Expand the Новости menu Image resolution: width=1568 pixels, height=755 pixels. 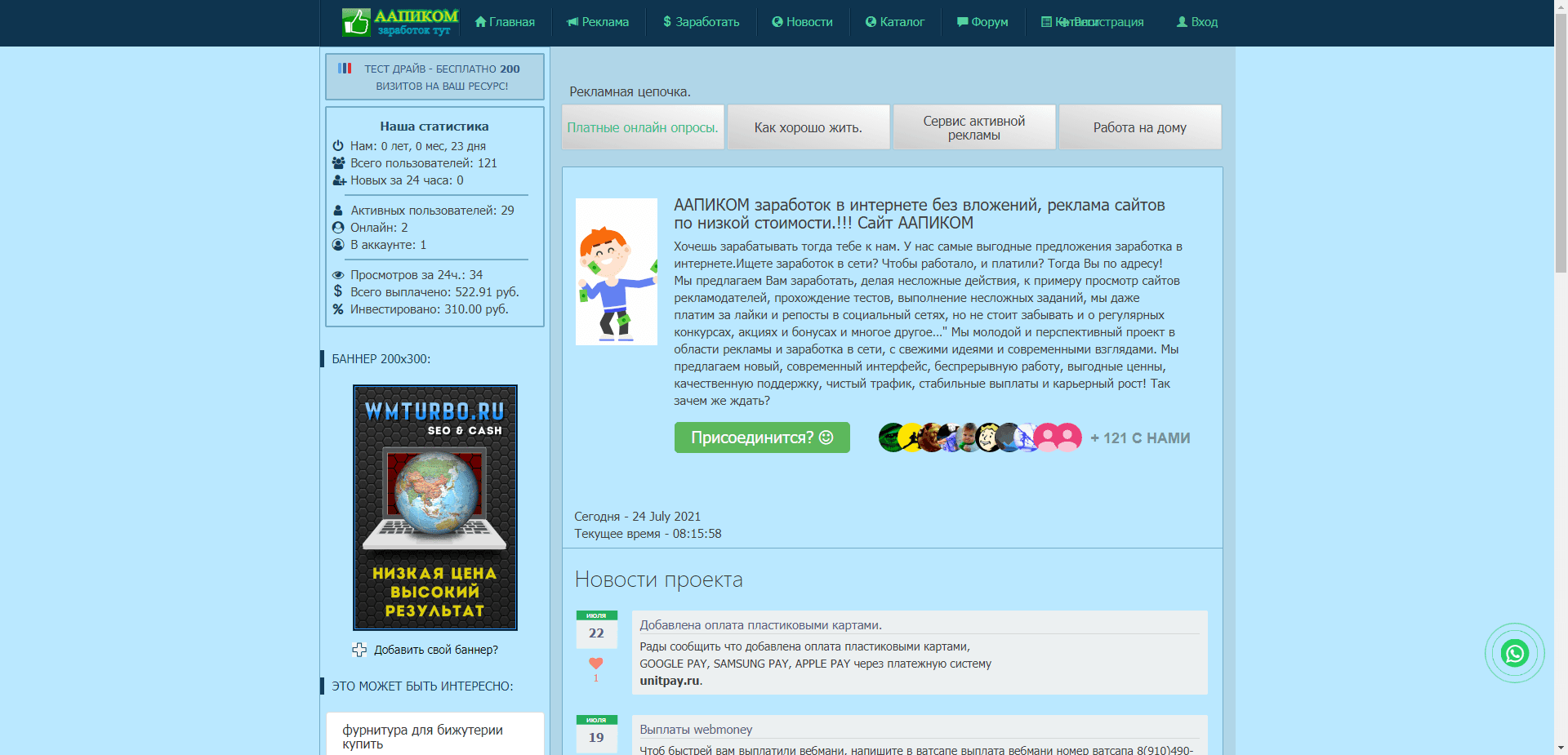pos(802,22)
